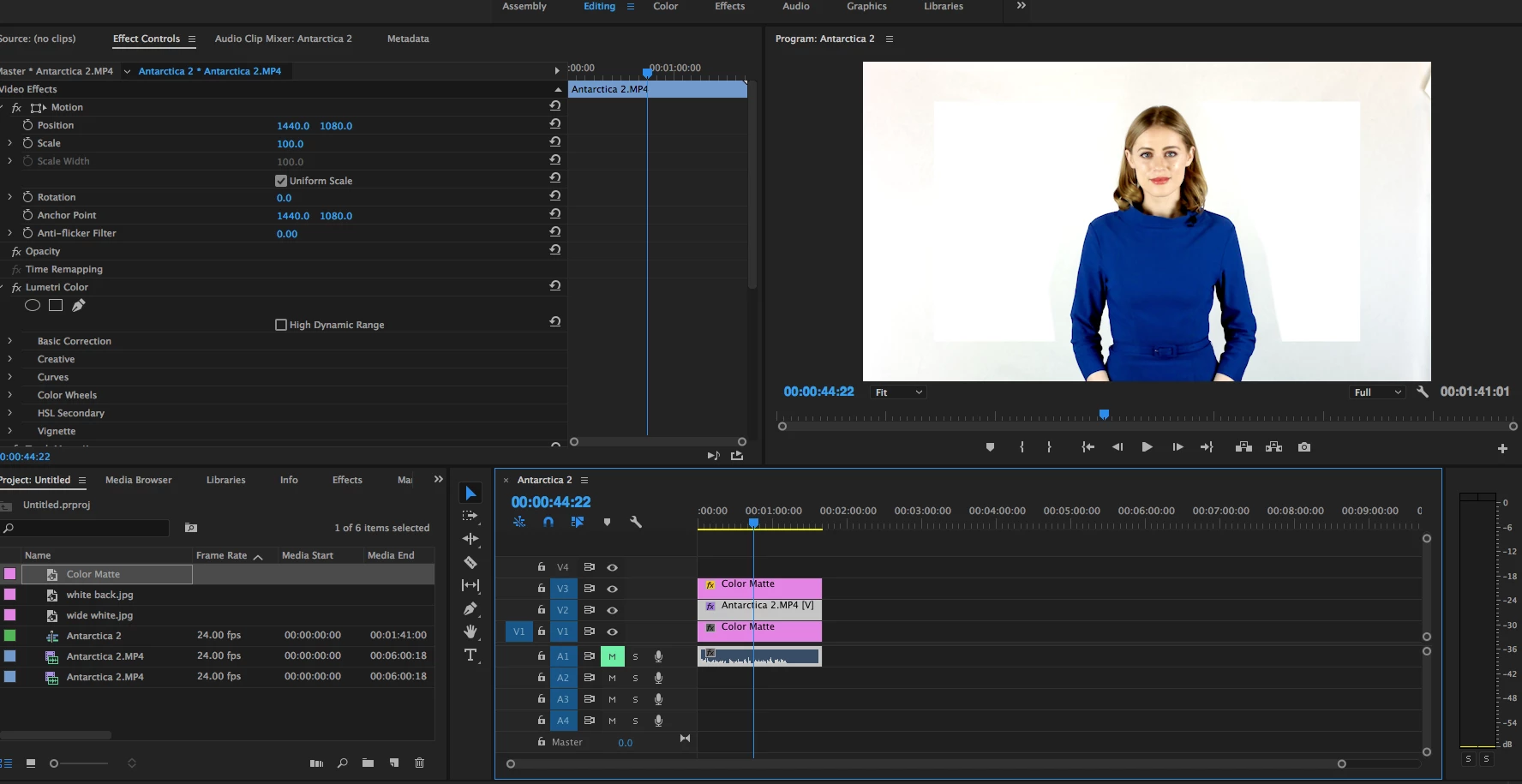Select the Type tool

(470, 655)
